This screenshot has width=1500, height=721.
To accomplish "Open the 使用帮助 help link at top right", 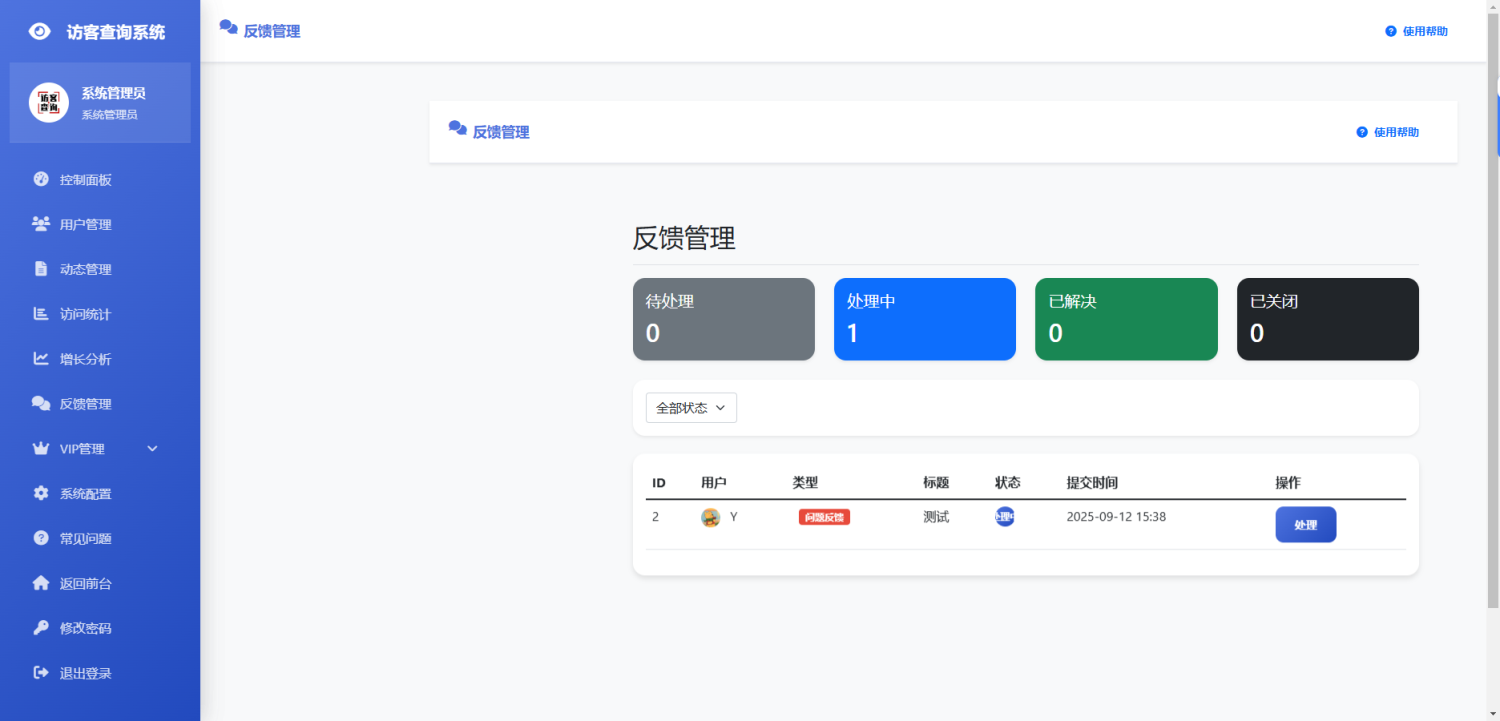I will pyautogui.click(x=1415, y=30).
